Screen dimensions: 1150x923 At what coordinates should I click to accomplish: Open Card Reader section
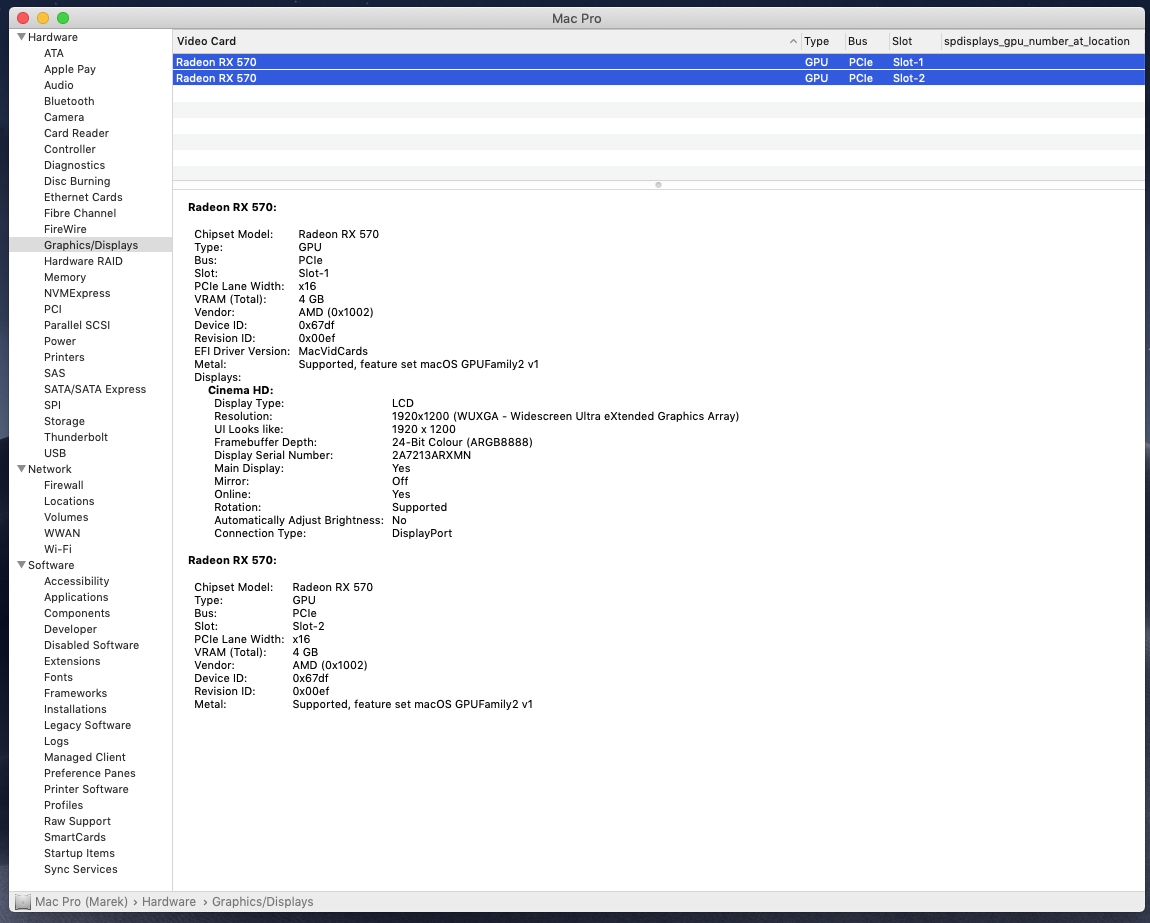click(76, 133)
